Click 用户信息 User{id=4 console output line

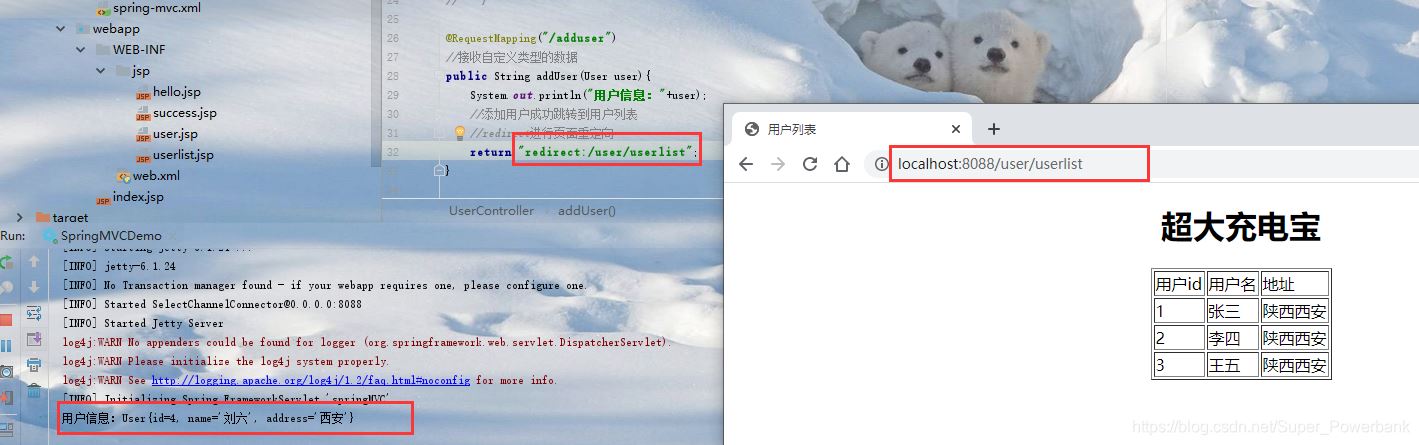[x=208, y=418]
